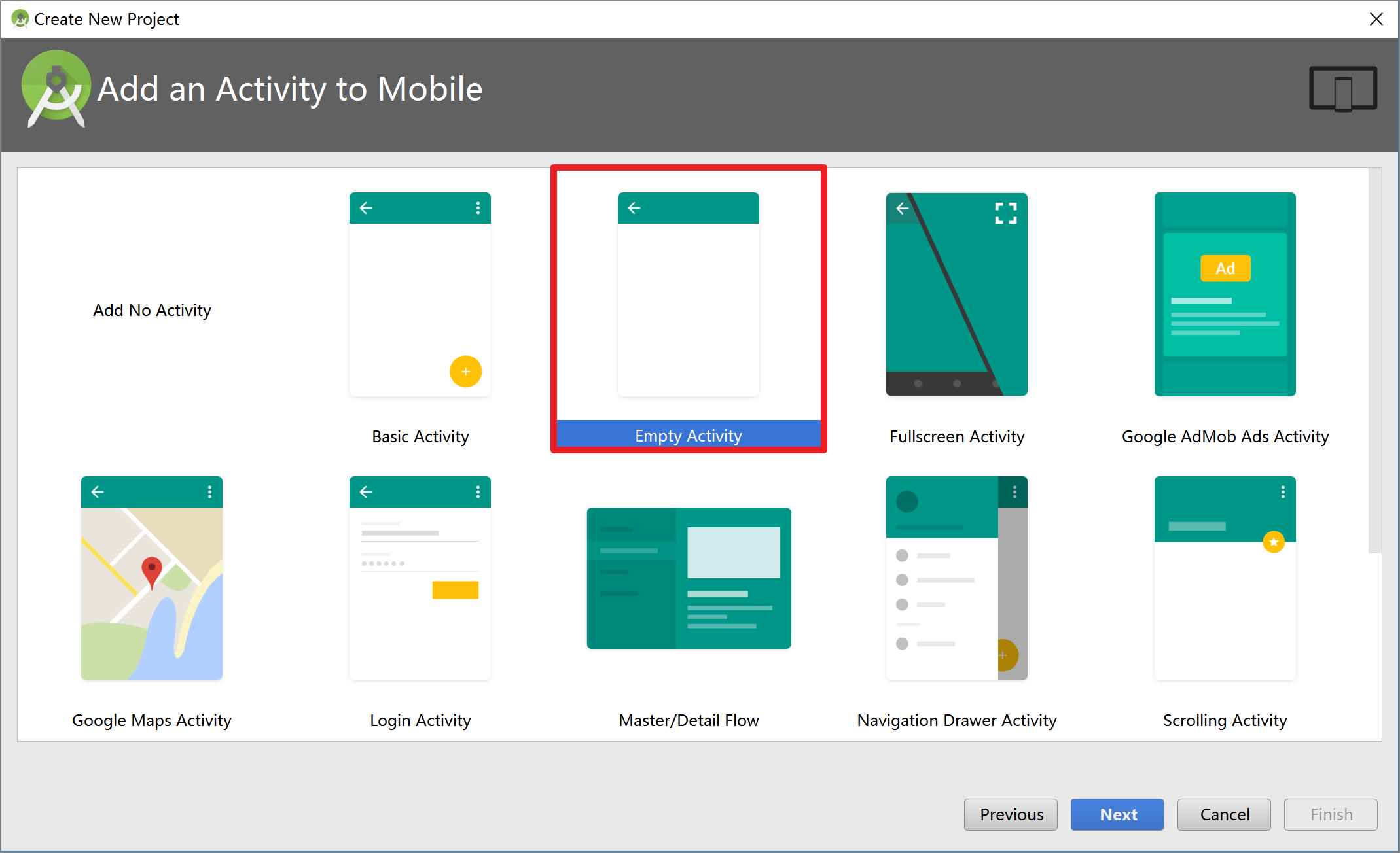
Task: Select the Login Activity template thumbnail
Action: tap(420, 578)
